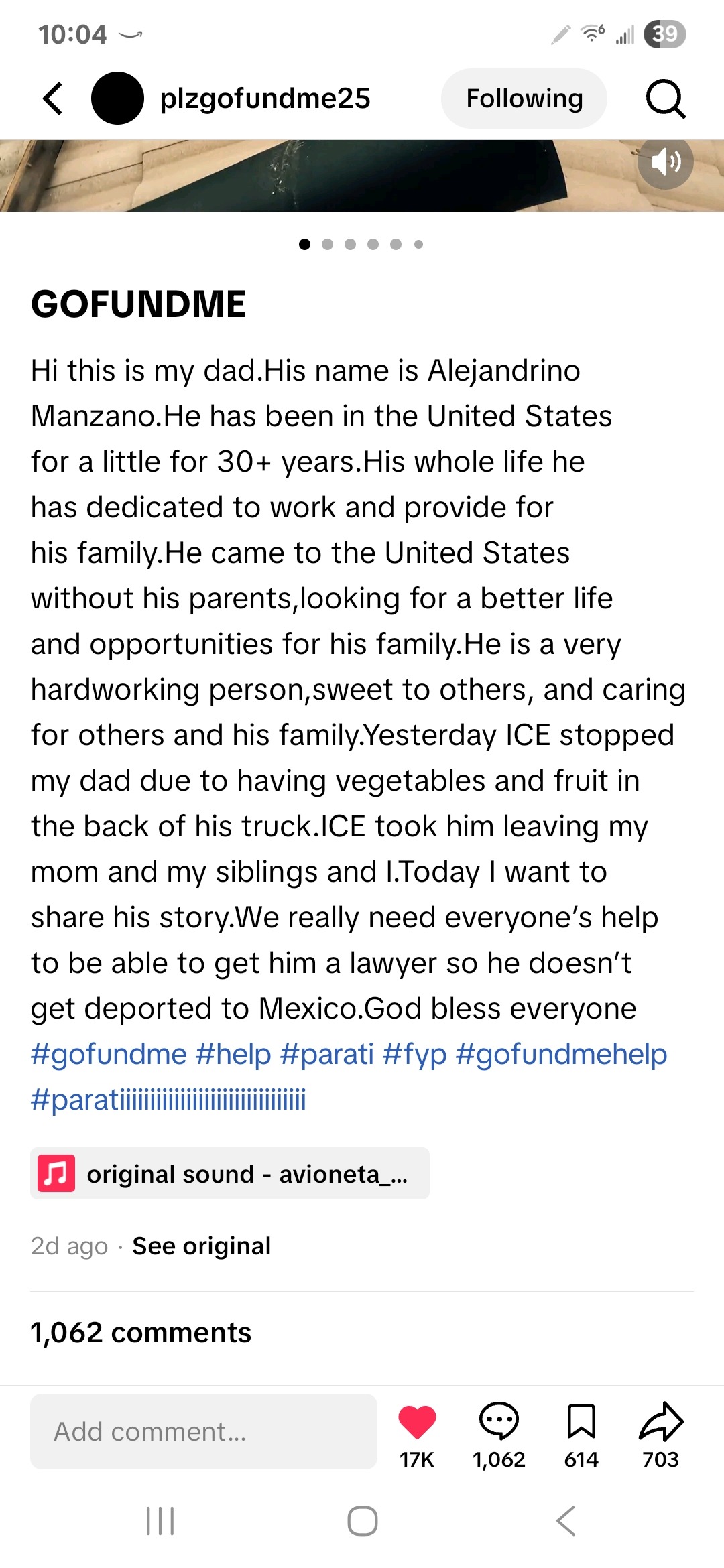
Task: Mute the post sound speaker icon
Action: pyautogui.click(x=665, y=162)
